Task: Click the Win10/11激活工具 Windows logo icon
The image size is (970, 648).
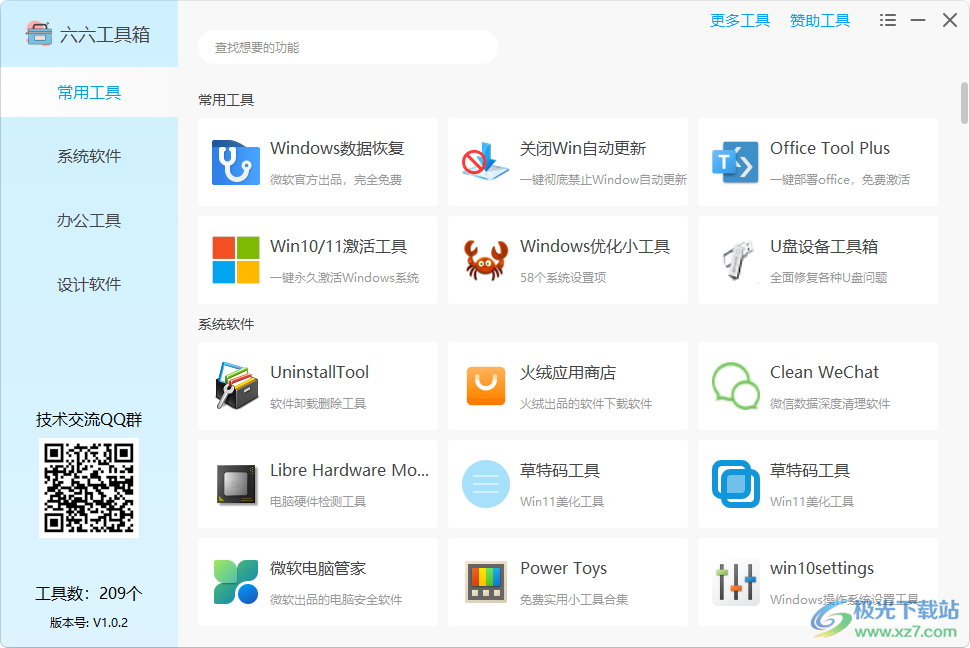Action: tap(236, 260)
